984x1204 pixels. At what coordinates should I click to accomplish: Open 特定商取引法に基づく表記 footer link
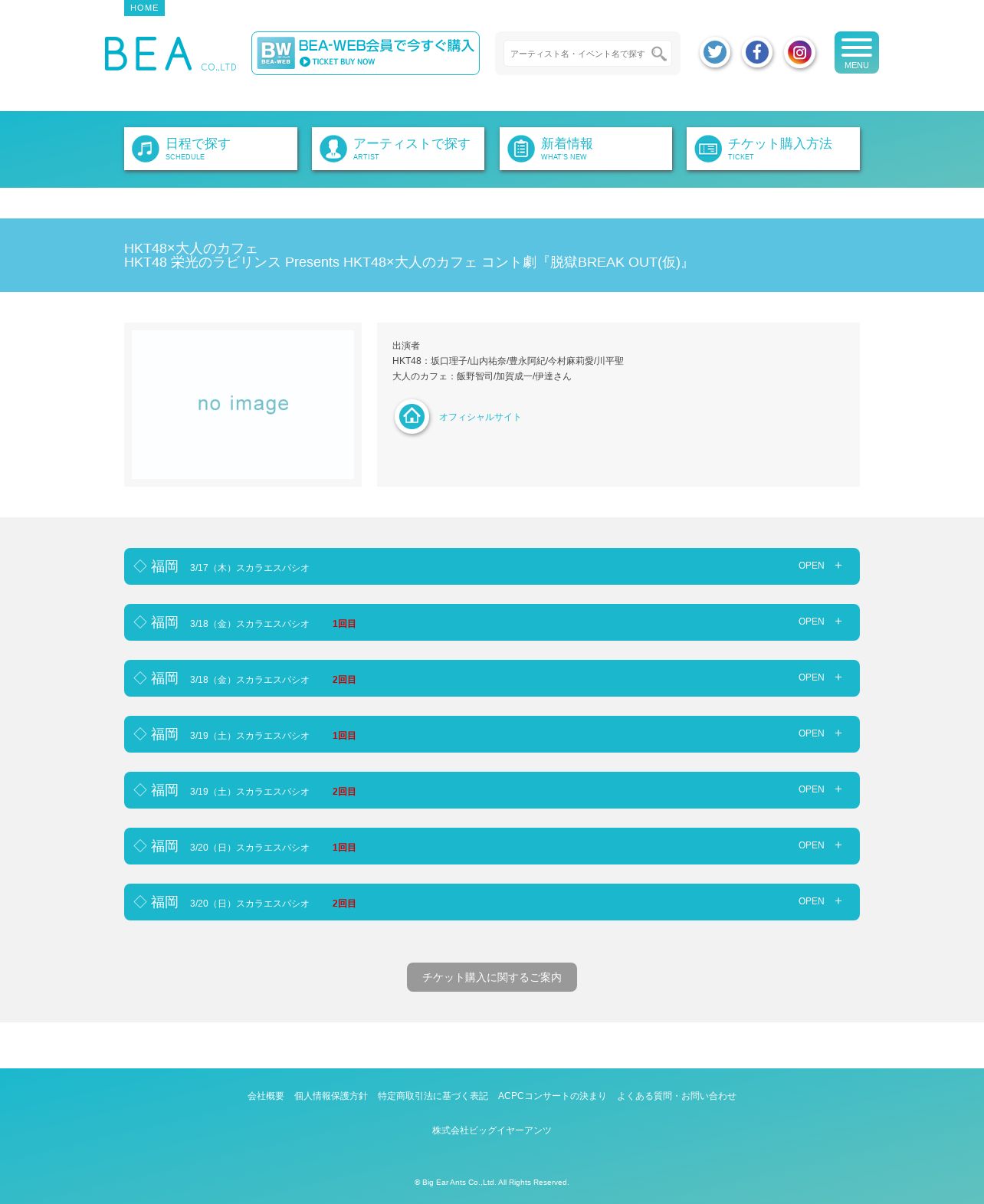click(433, 1096)
